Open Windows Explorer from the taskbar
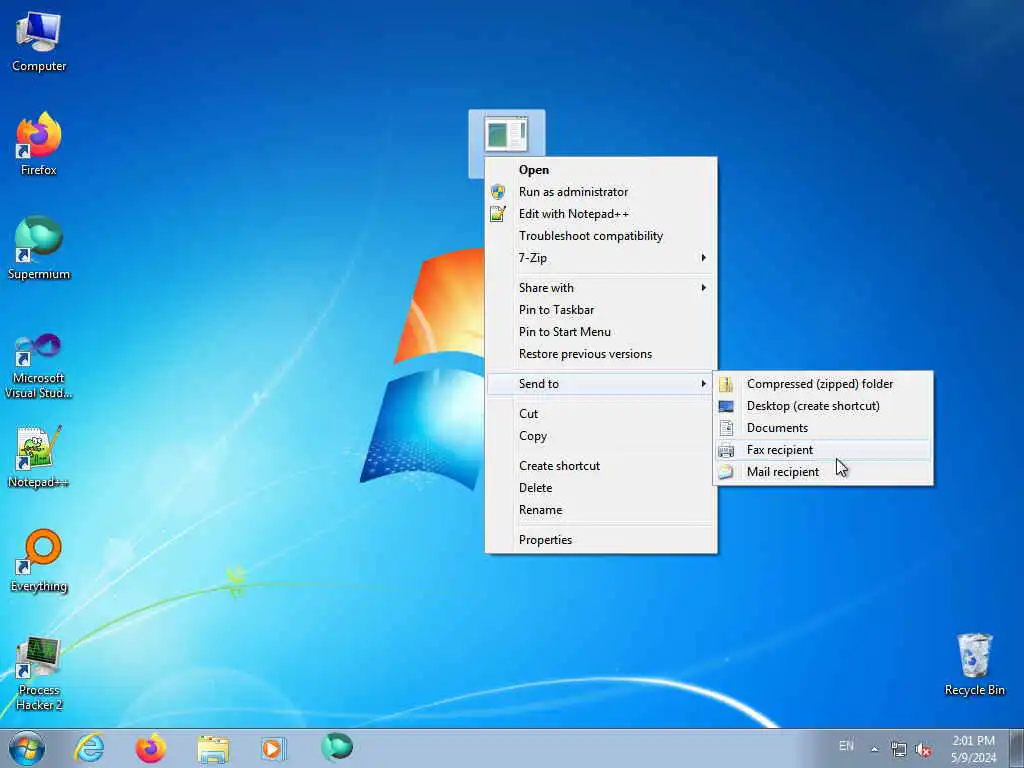 coord(213,750)
